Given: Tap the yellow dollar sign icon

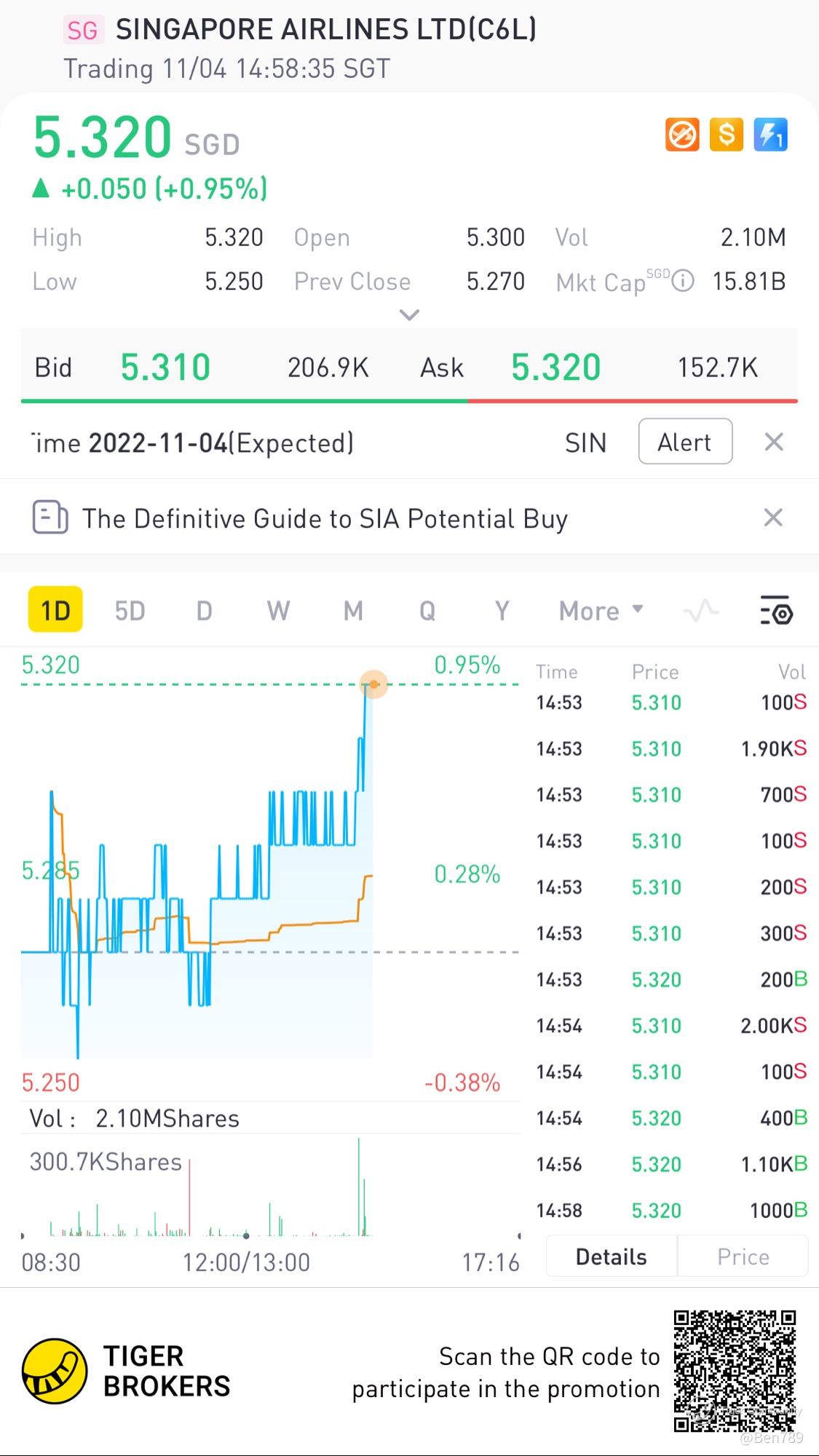Looking at the screenshot, I should click(726, 135).
